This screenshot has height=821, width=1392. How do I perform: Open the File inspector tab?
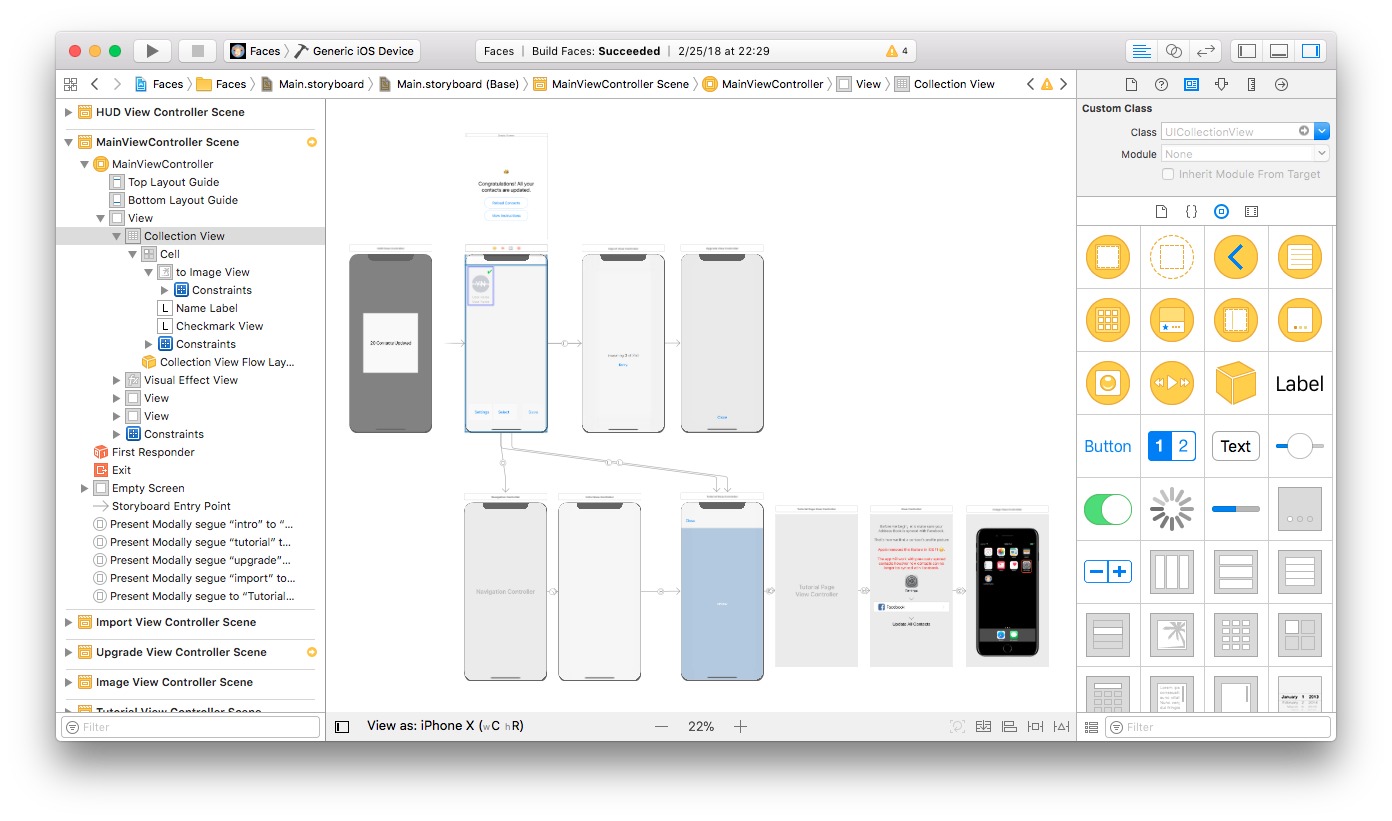[1131, 85]
